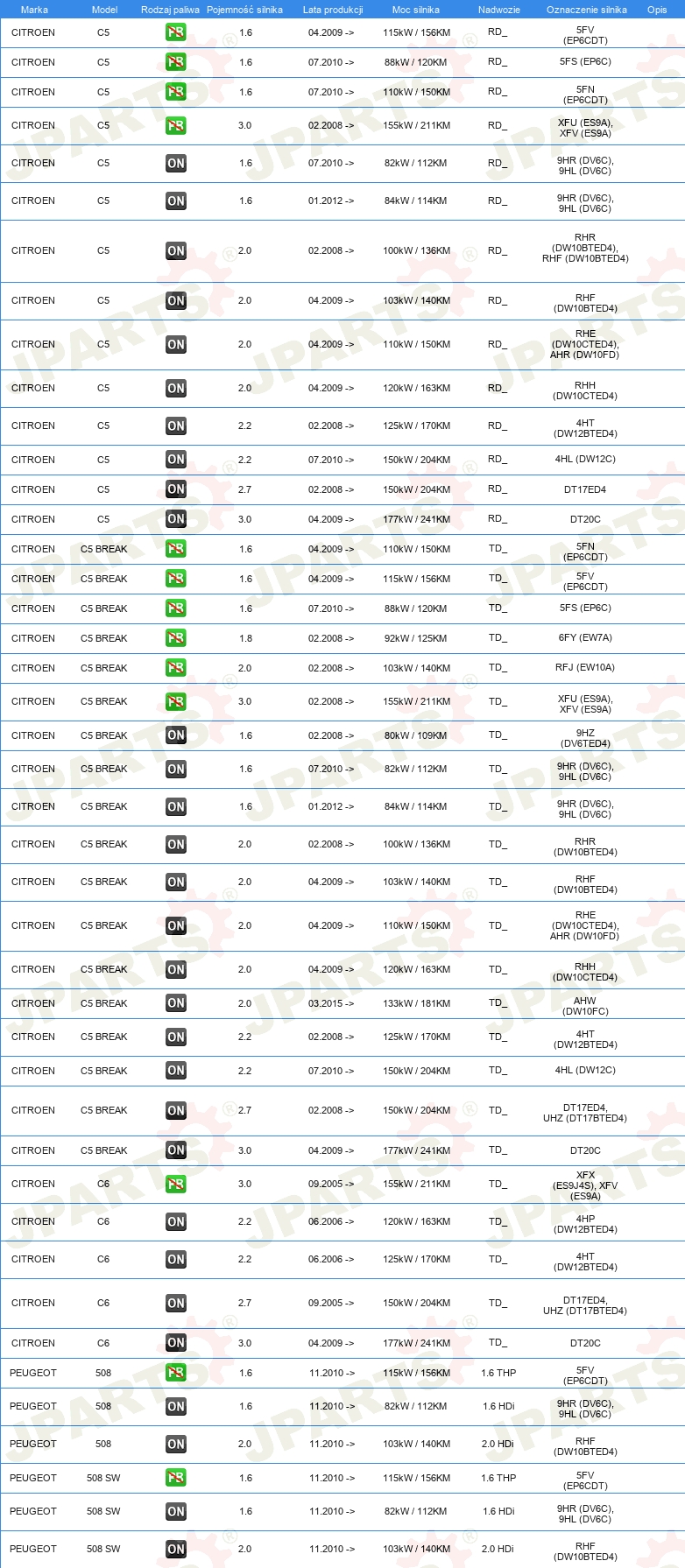Click ON icon in Citroen C6 120kW/163KM row
The width and height of the screenshot is (685, 1568).
click(x=176, y=1221)
